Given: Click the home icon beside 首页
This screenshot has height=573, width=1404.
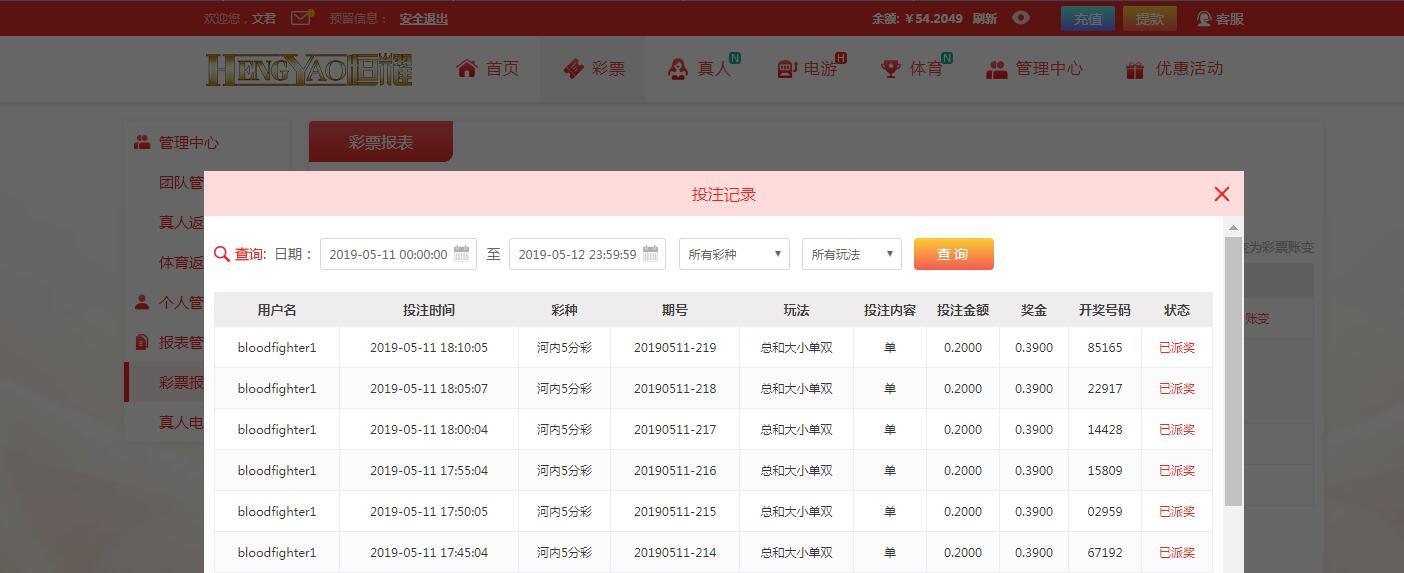Looking at the screenshot, I should [x=466, y=68].
